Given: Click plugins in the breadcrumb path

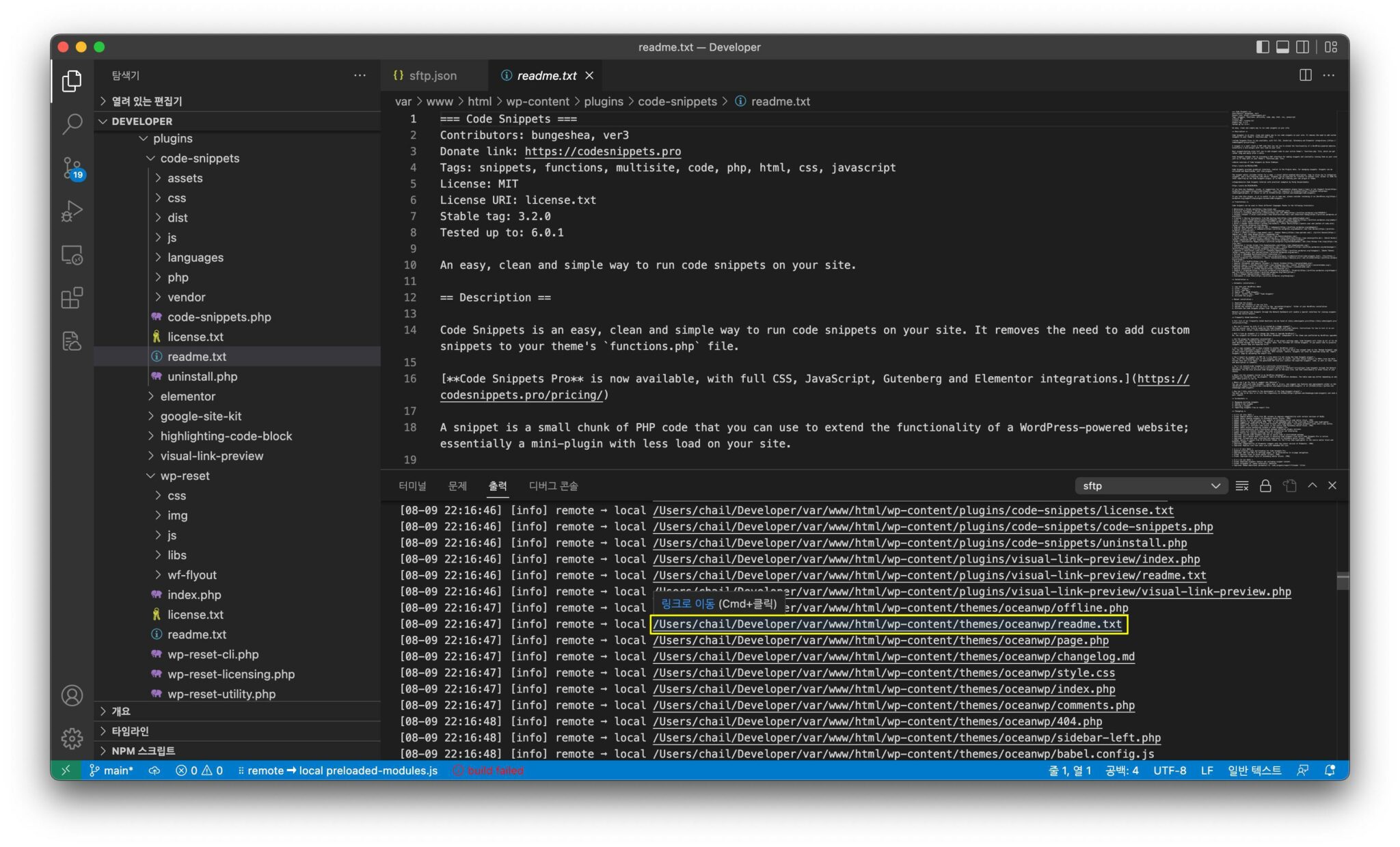Looking at the screenshot, I should coord(604,101).
